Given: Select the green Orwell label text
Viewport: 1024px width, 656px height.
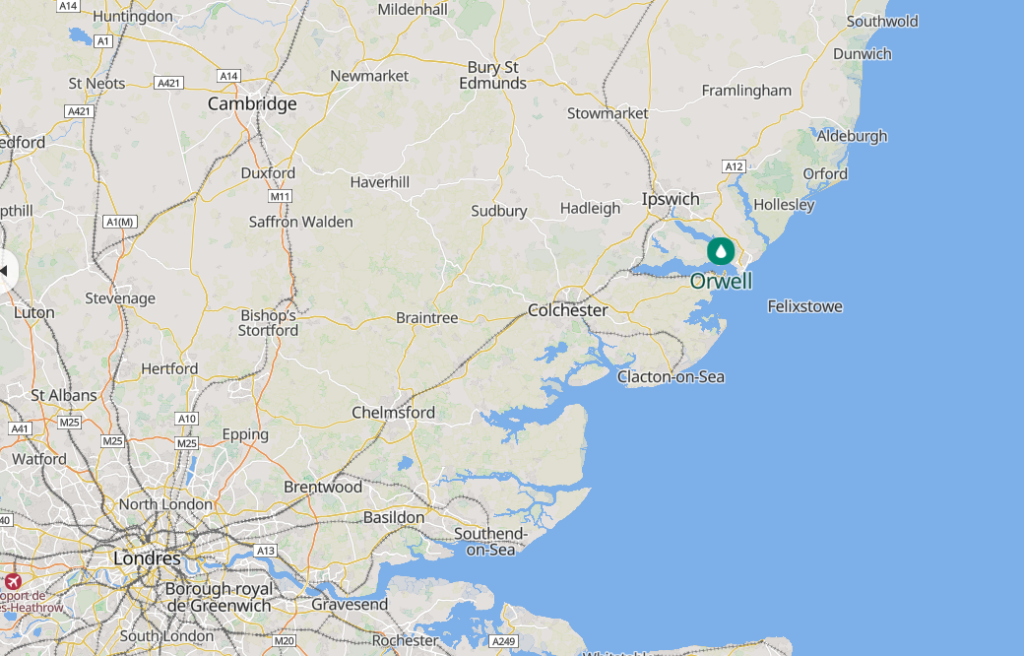Looking at the screenshot, I should (x=721, y=281).
